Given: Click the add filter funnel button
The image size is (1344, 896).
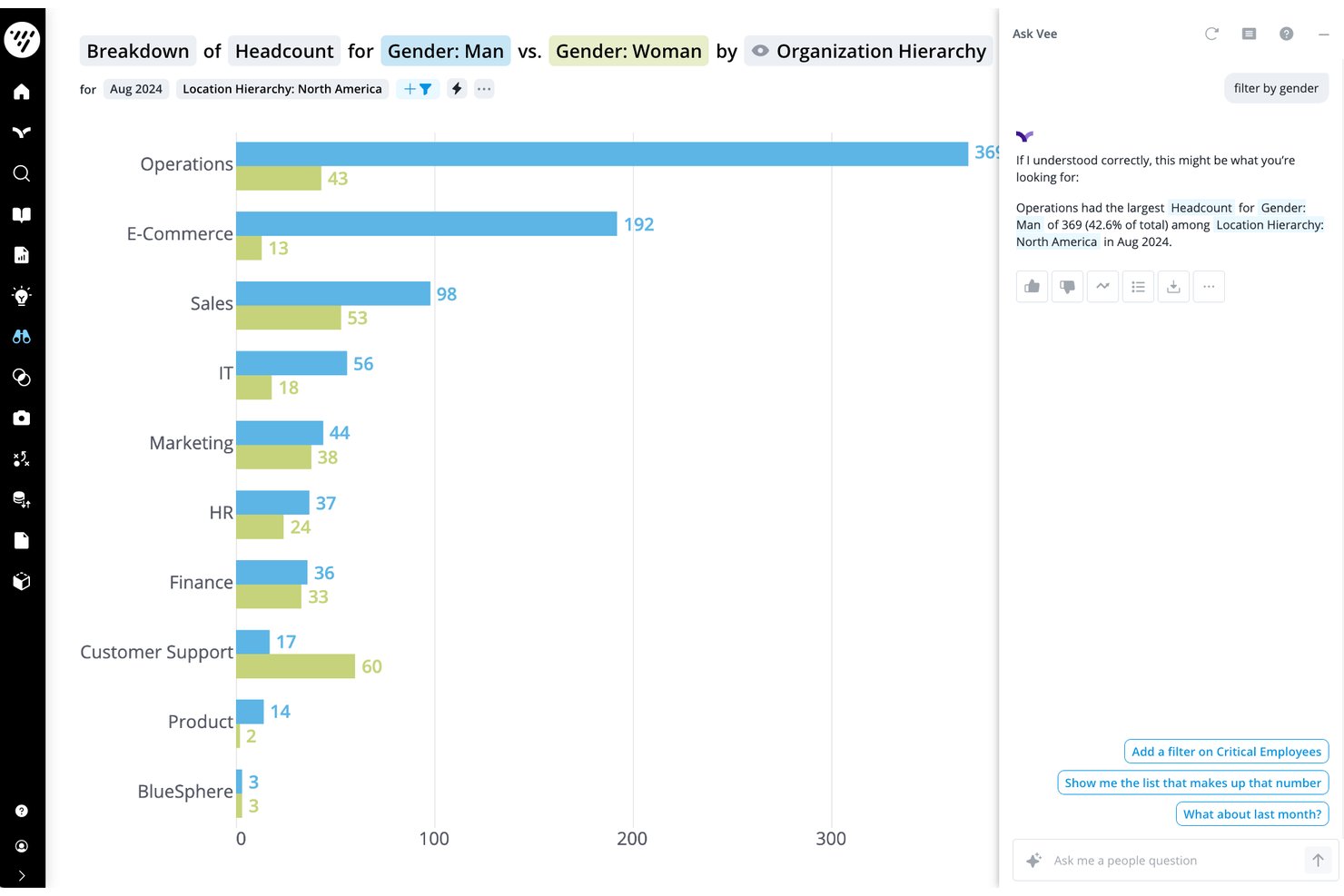Looking at the screenshot, I should (418, 89).
